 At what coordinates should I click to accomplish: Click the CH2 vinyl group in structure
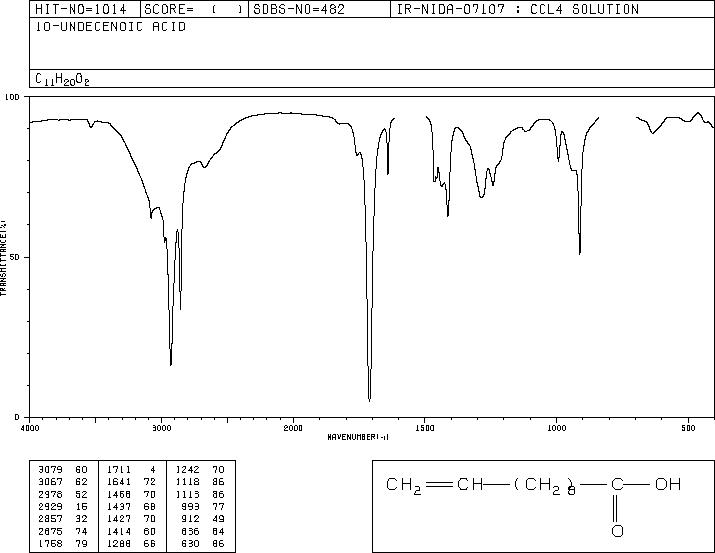404,486
